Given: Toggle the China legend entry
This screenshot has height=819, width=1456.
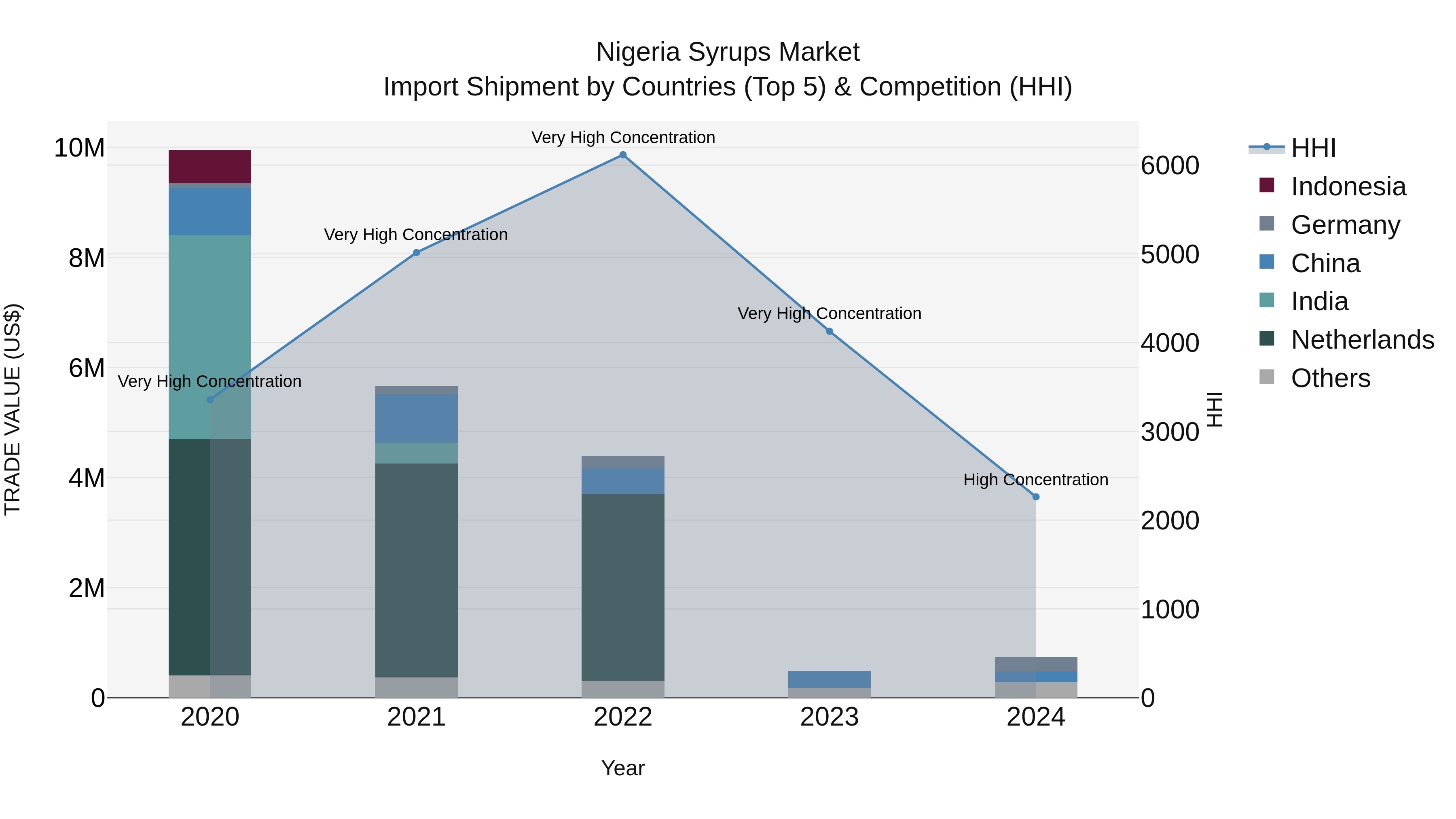Looking at the screenshot, I should (1309, 263).
